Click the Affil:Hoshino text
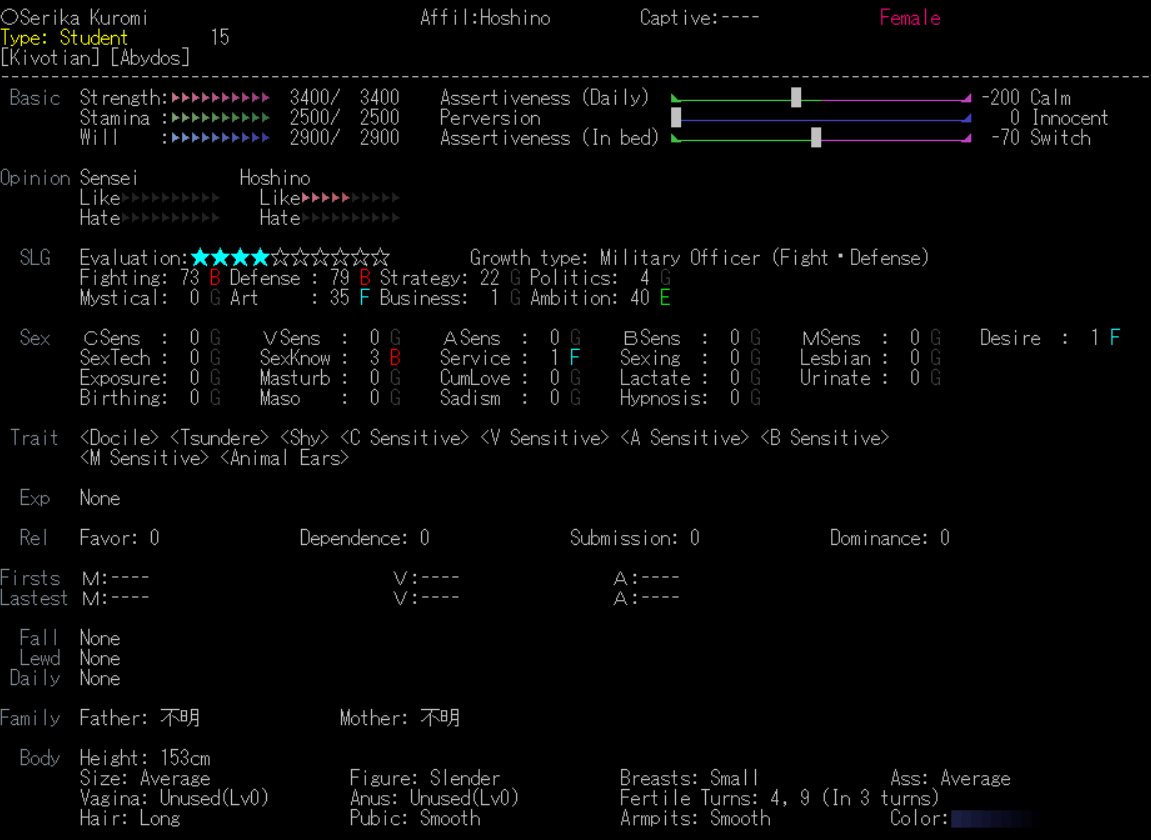1151x840 pixels. coord(485,18)
